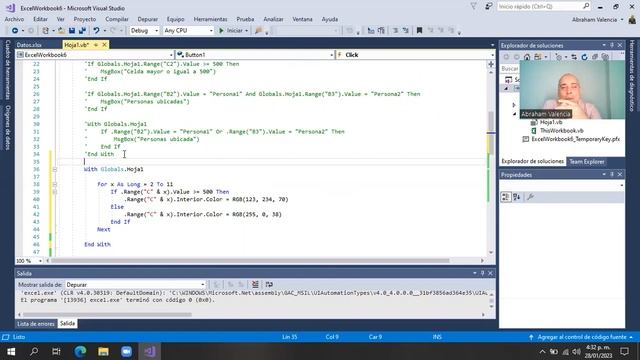Screen dimensions: 640x360
Task: Collapse the With Globals.Hoja1 code block
Action: [x=55, y=169]
